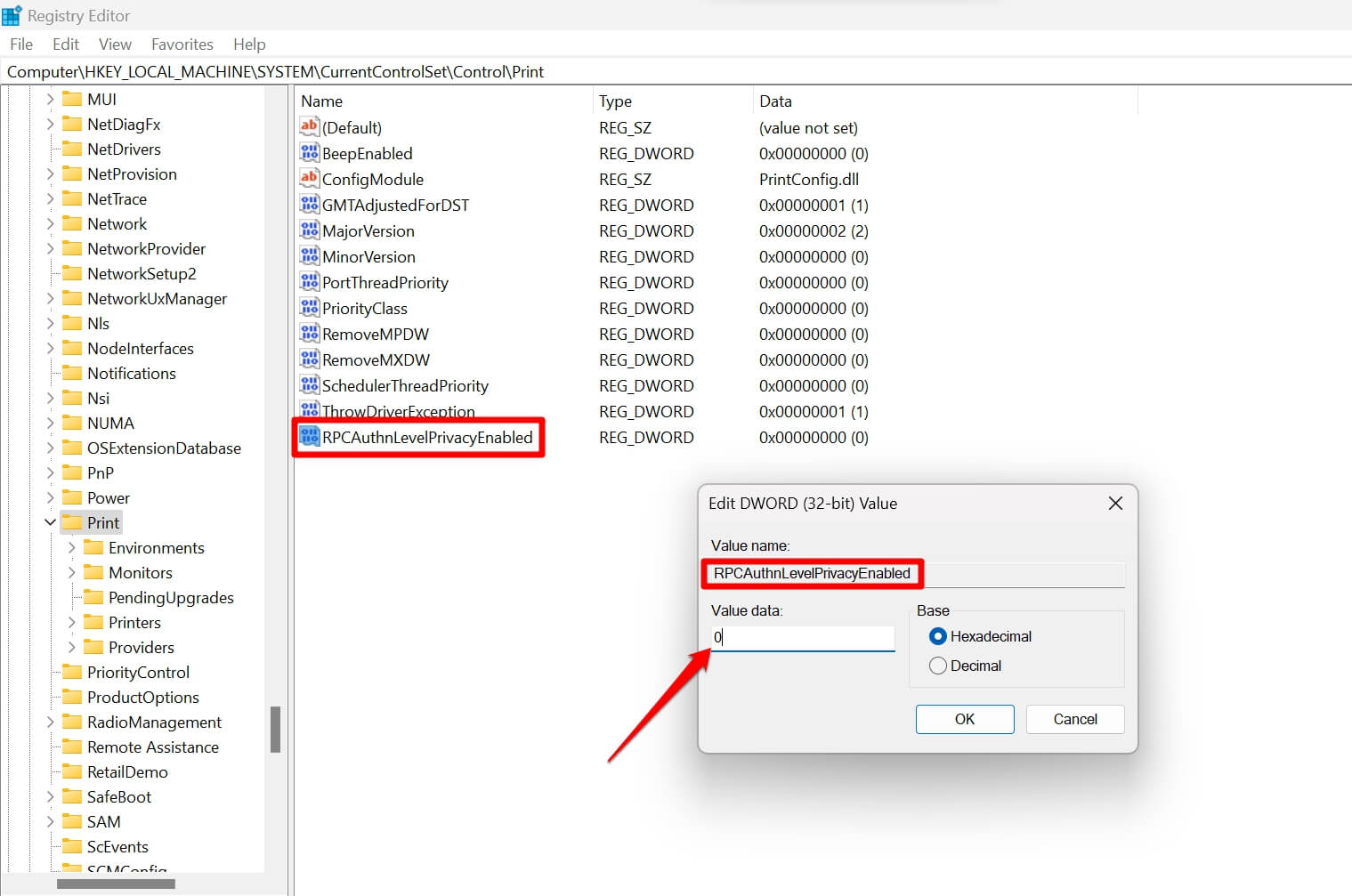
Task: Click the Registry Editor icon in title bar
Action: [12, 14]
